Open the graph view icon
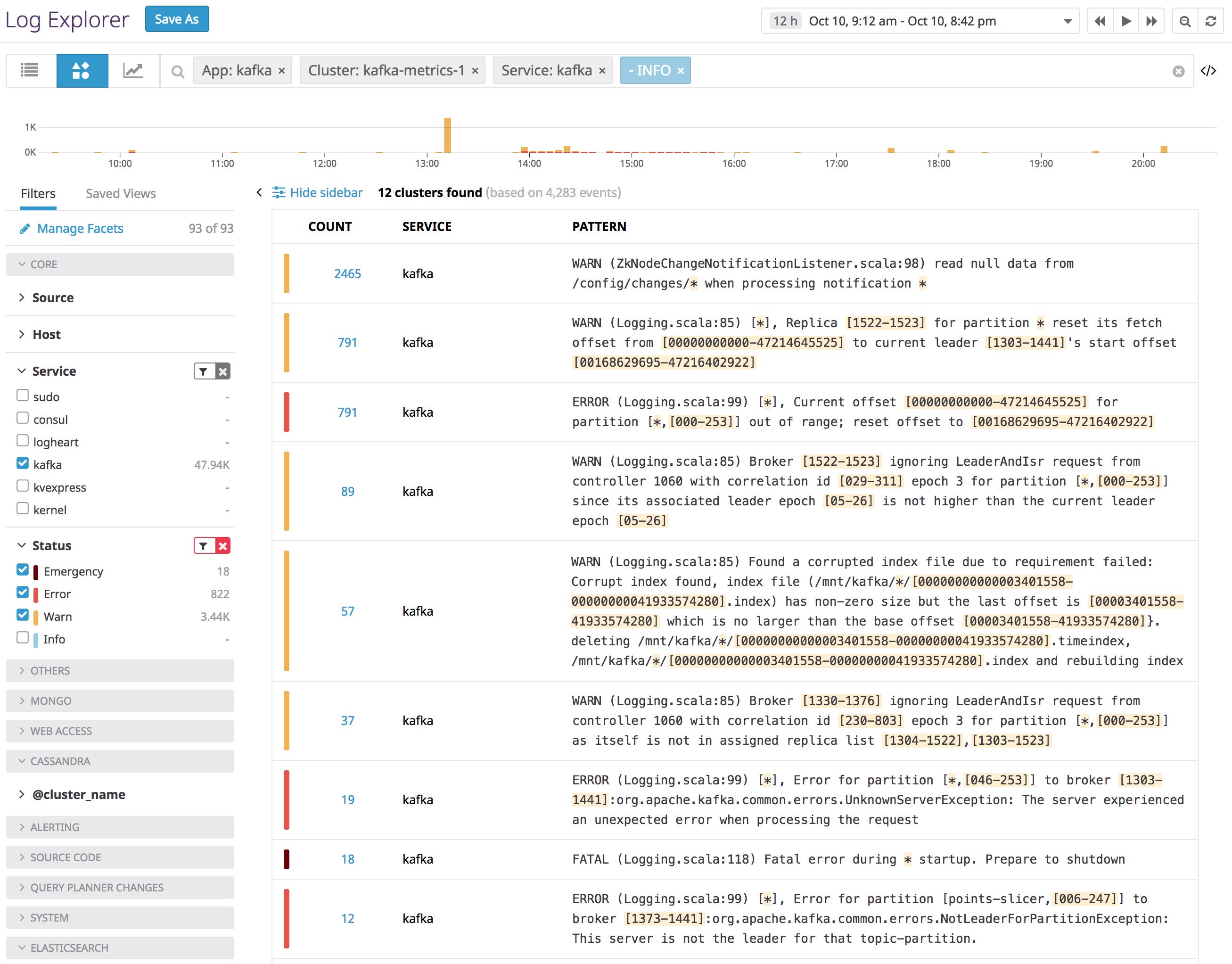 pos(134,71)
